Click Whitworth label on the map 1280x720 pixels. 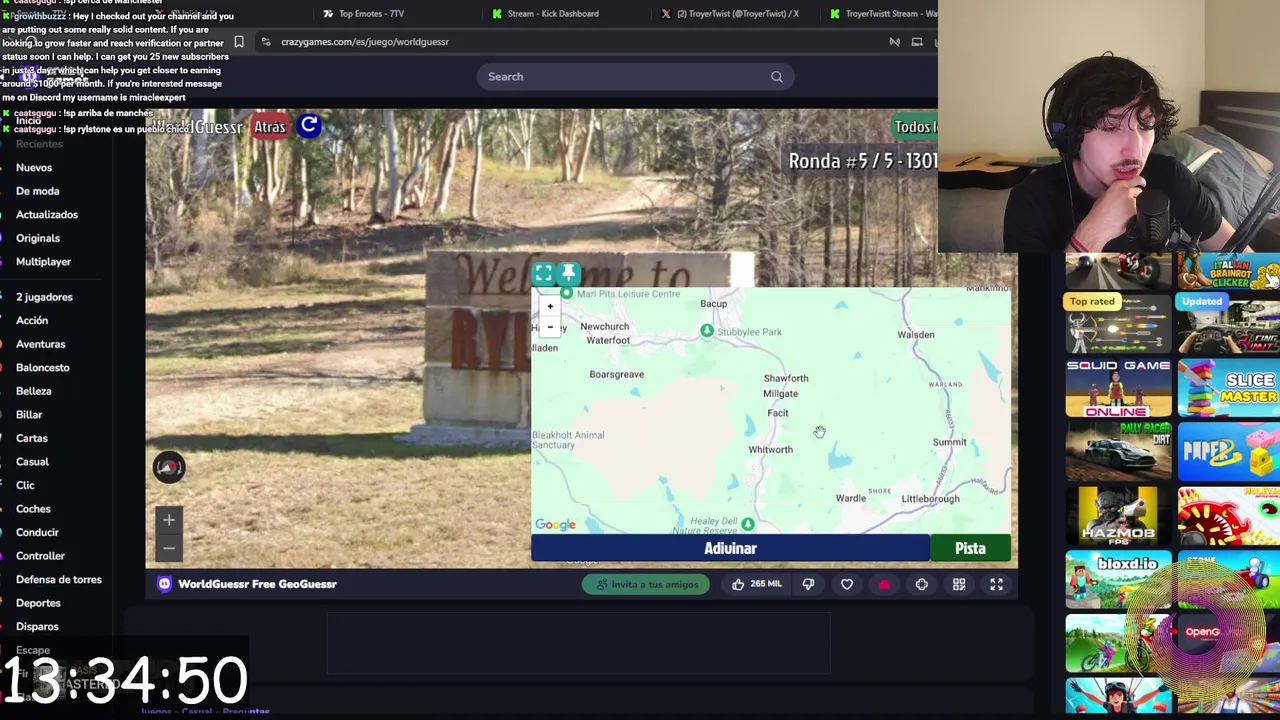(771, 450)
